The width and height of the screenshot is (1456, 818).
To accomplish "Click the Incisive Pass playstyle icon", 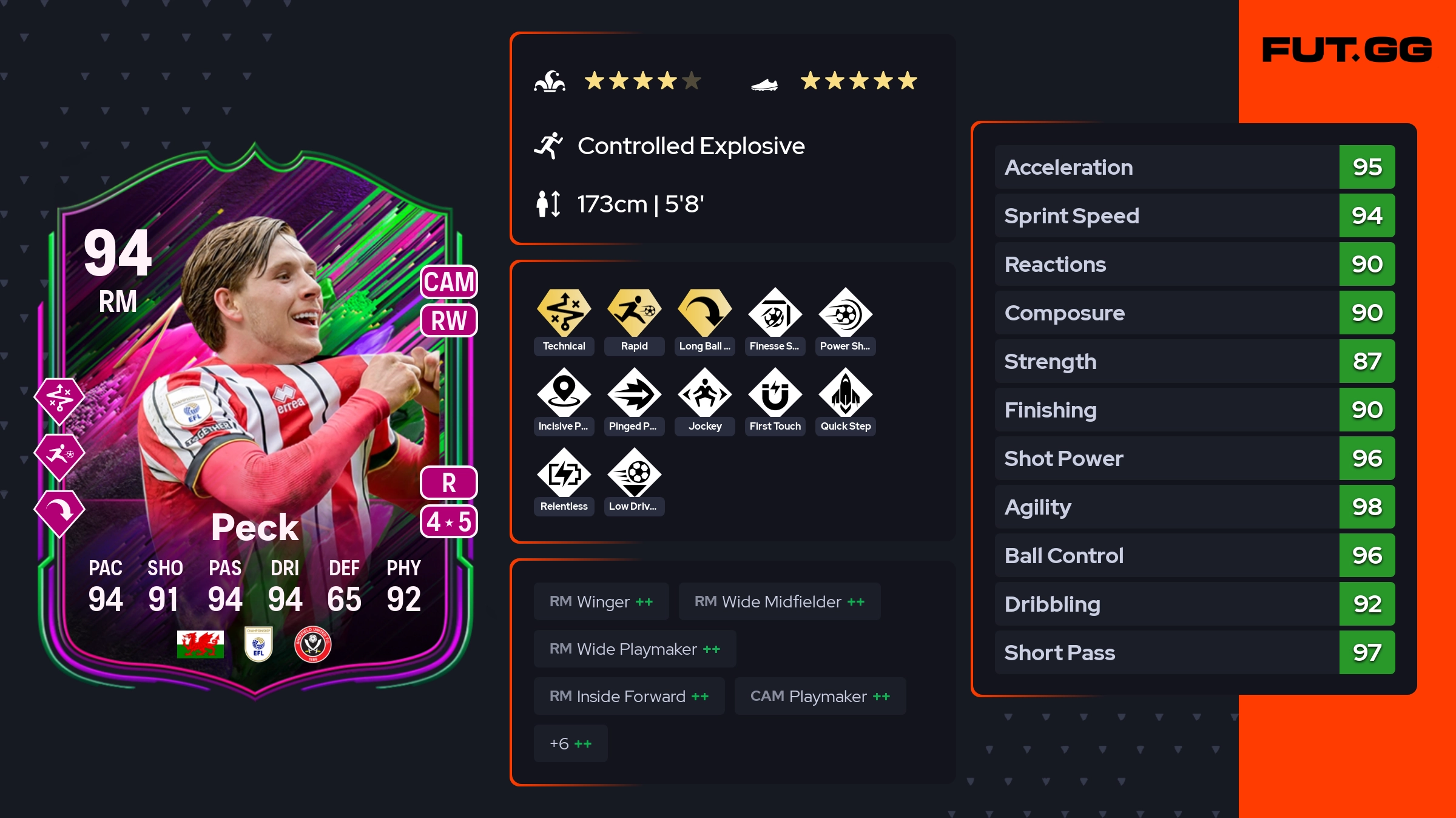I will (x=564, y=393).
